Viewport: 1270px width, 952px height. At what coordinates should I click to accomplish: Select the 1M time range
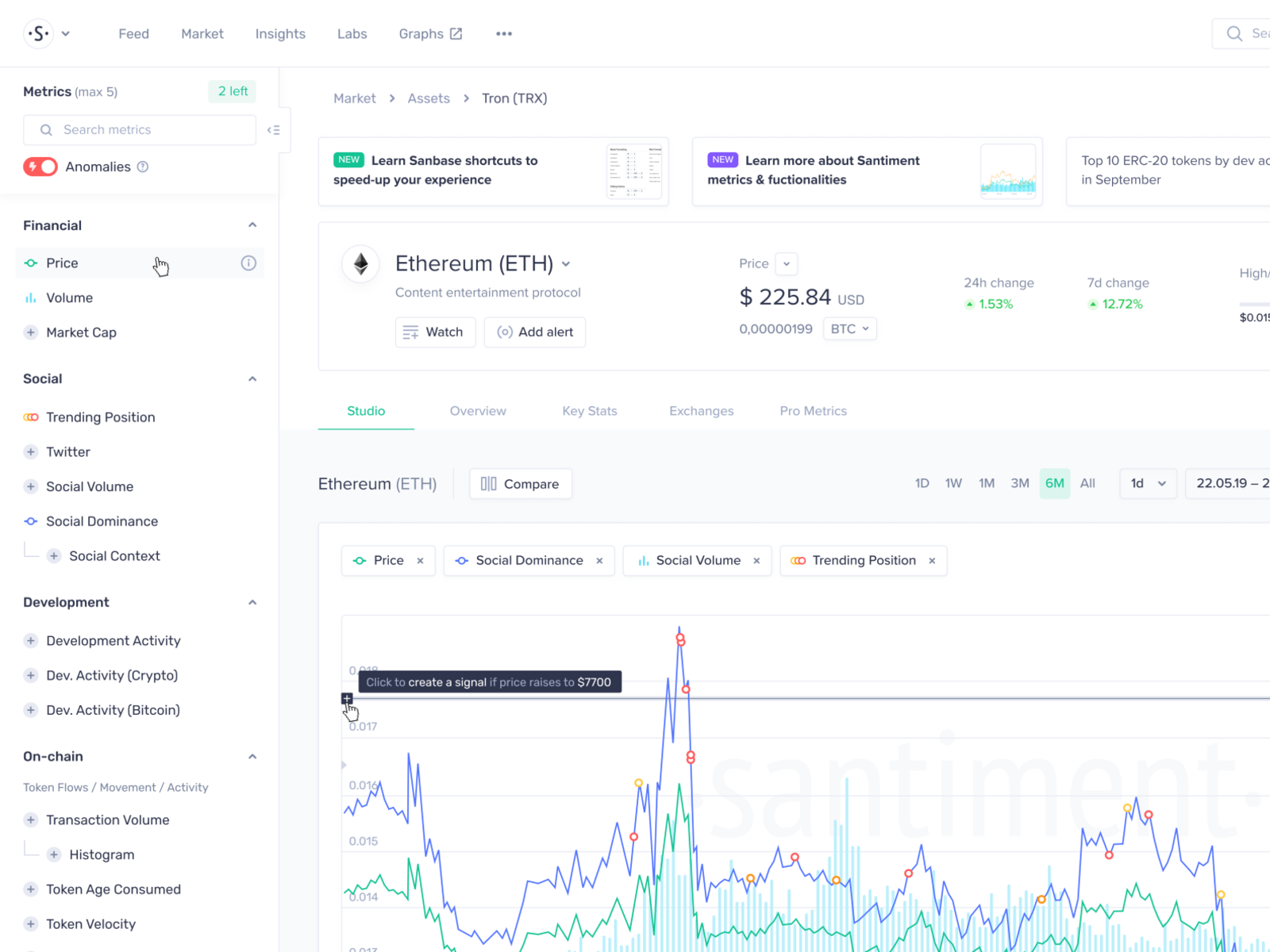point(987,483)
